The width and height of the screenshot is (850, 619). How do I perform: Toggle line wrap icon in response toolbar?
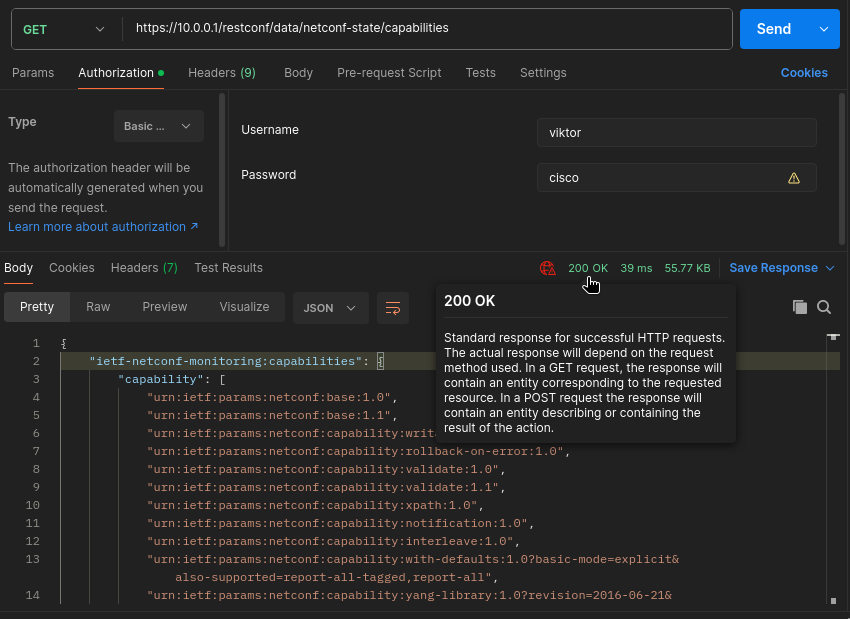click(x=393, y=308)
